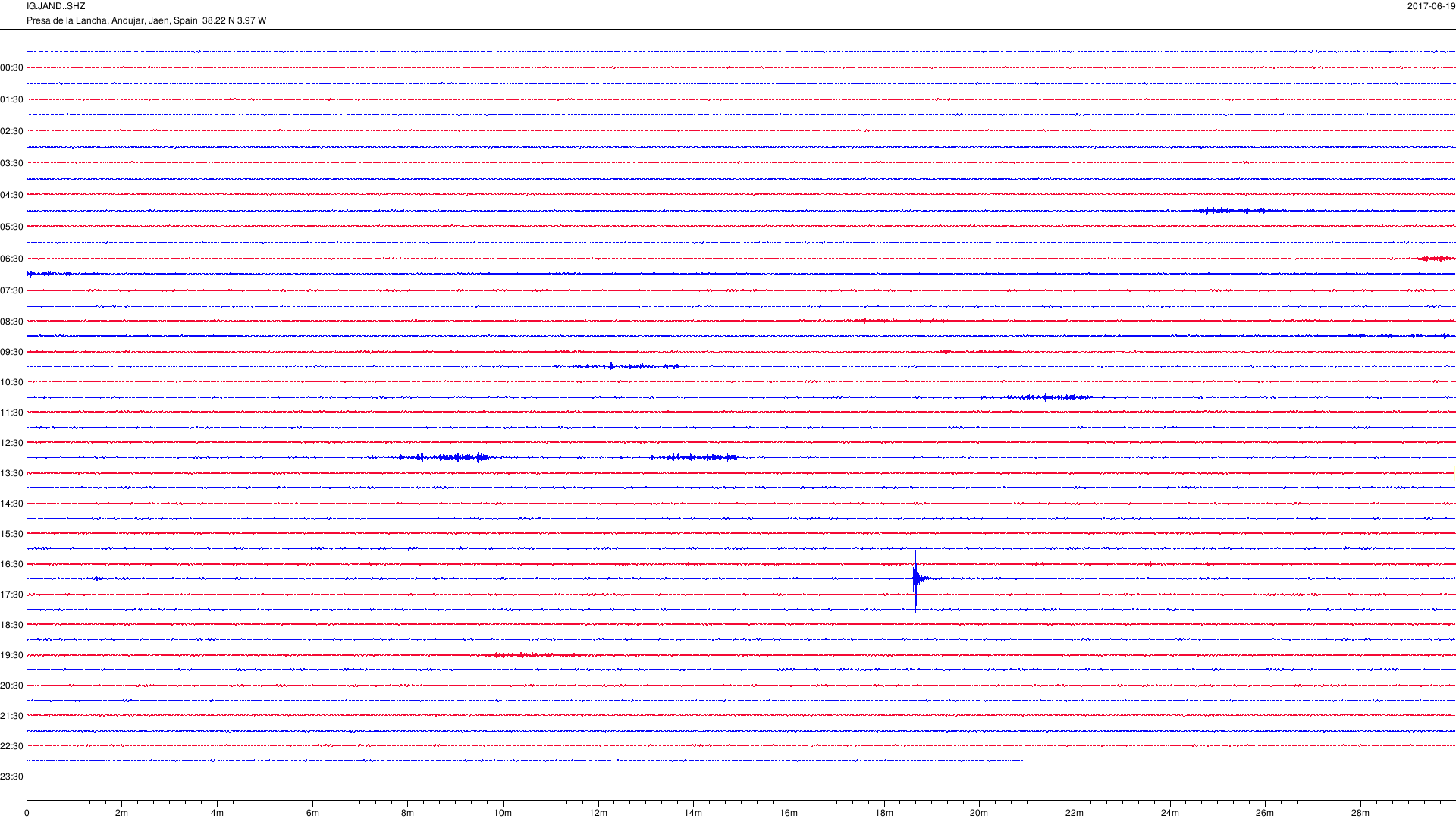Viewport: 1456px width, 819px height.
Task: Click the 26m axis tick label
Action: [x=1265, y=814]
